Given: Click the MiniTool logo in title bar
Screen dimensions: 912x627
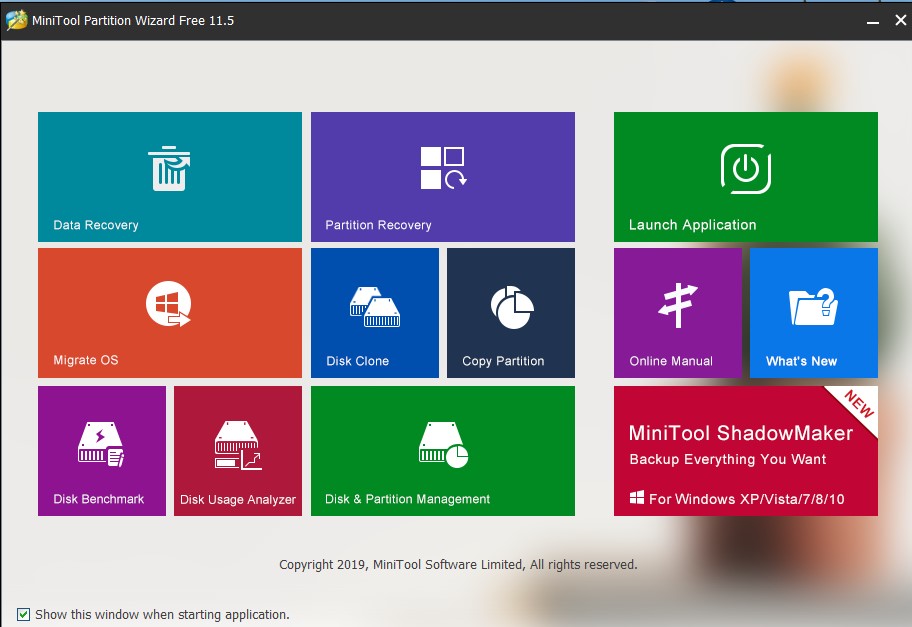Looking at the screenshot, I should [16, 19].
